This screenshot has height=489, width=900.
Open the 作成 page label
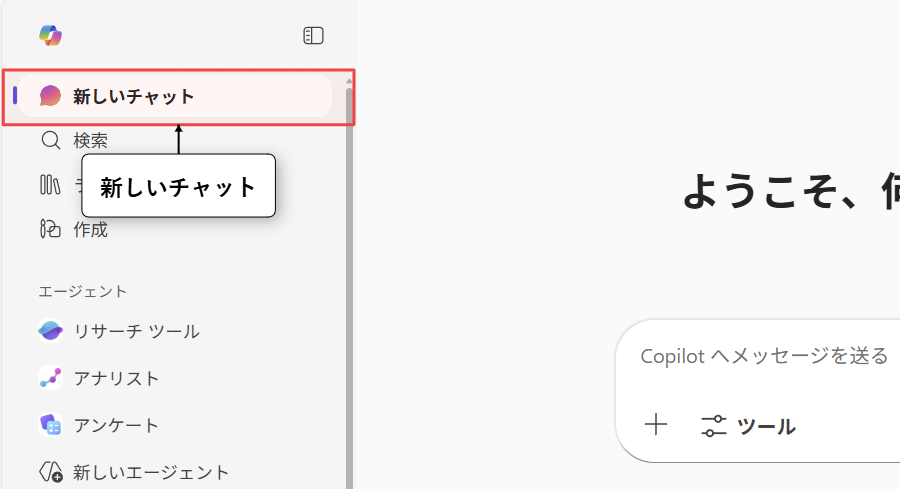[x=90, y=230]
